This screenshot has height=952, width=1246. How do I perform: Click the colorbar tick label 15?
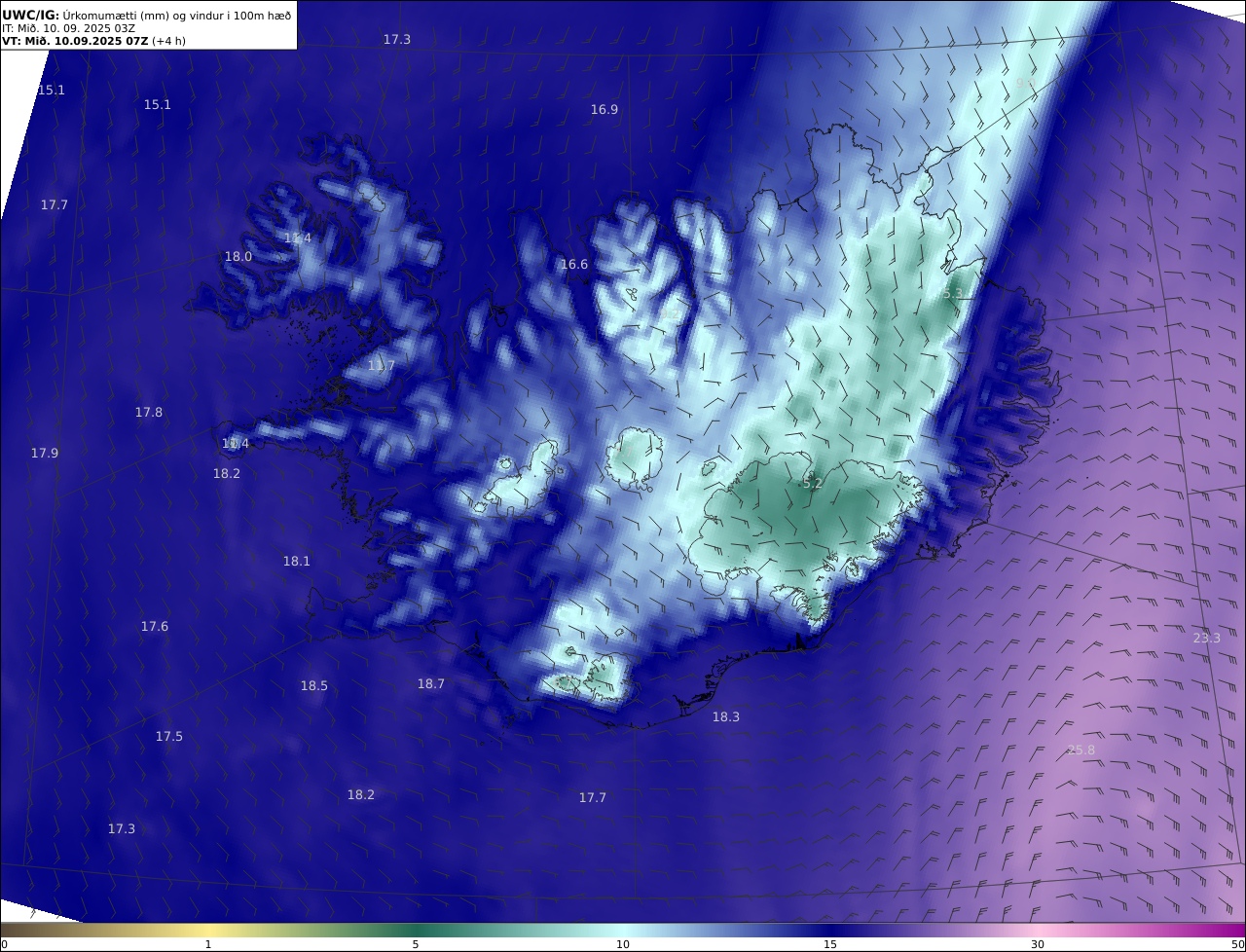pos(830,944)
